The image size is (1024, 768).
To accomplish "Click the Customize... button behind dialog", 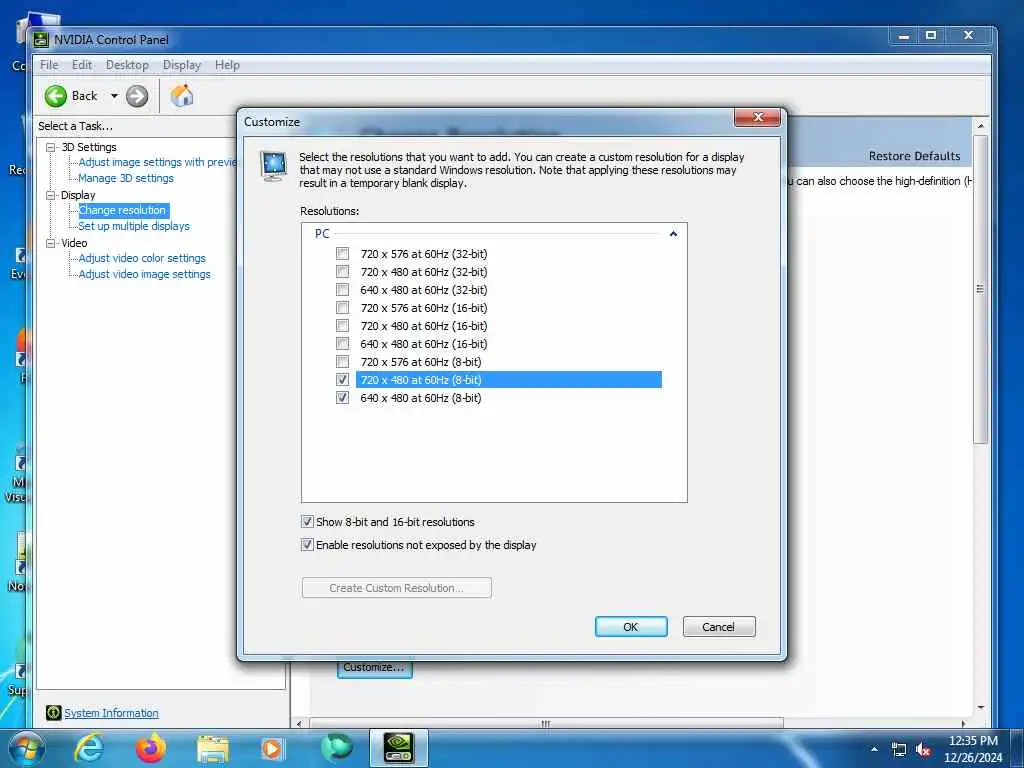I will [374, 668].
